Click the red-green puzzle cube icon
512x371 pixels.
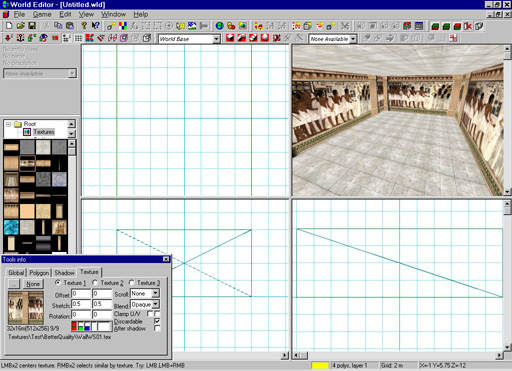[407, 26]
